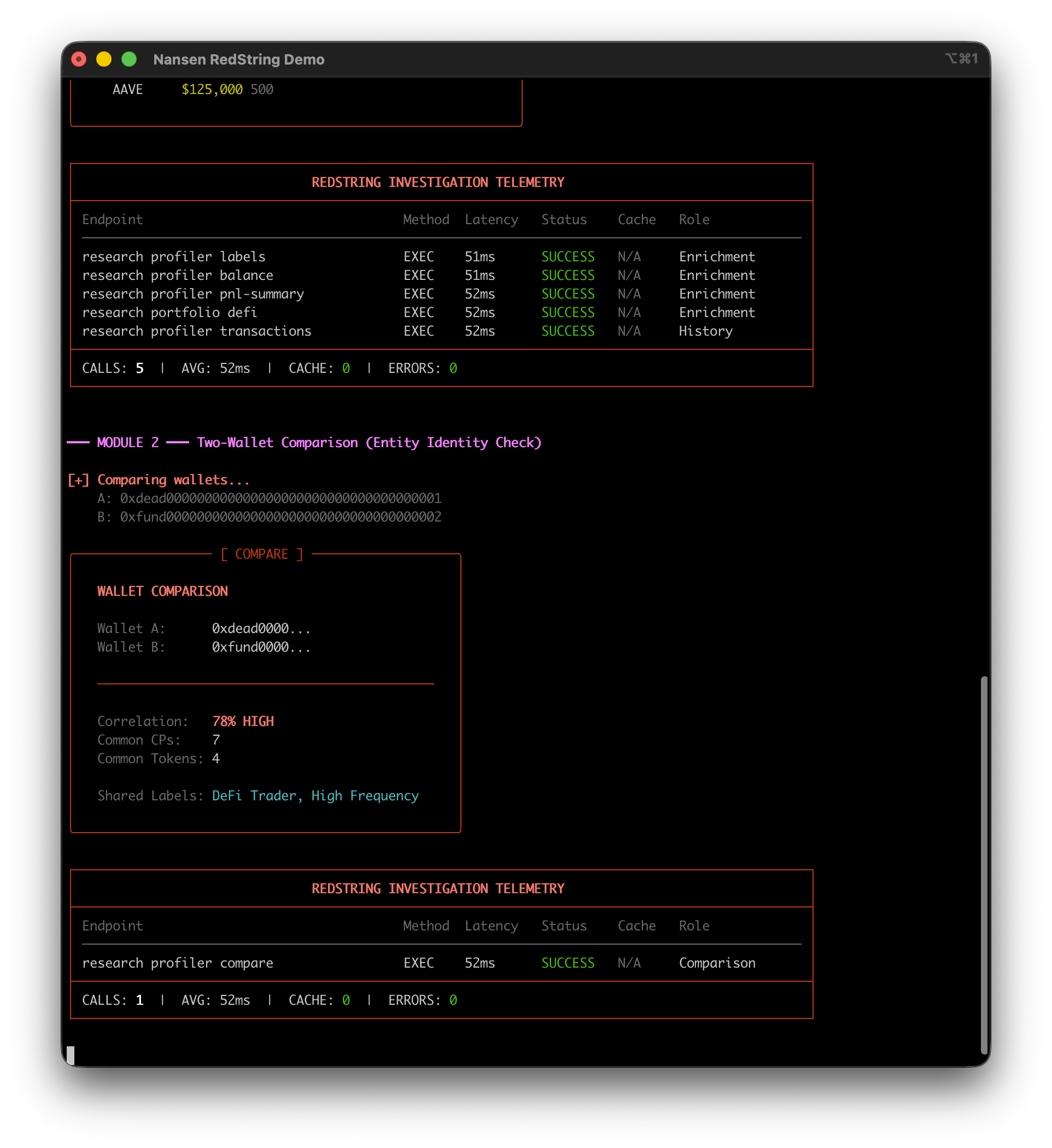Viewport: 1052px width, 1148px height.
Task: Click the MODULE 2 section heading
Action: pyautogui.click(x=304, y=442)
